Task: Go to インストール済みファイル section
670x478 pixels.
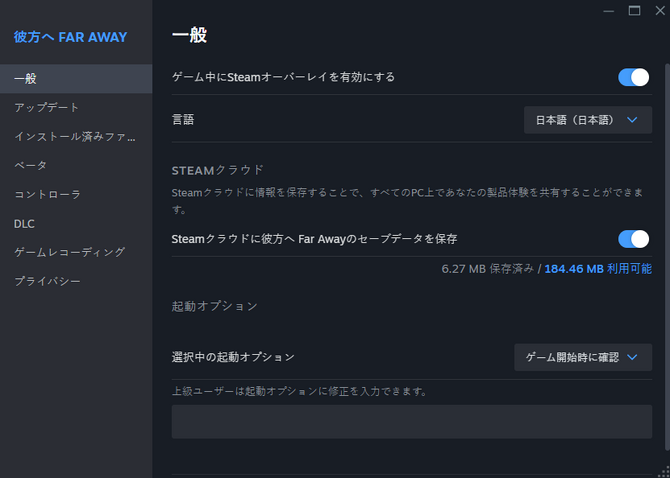Action: click(76, 136)
